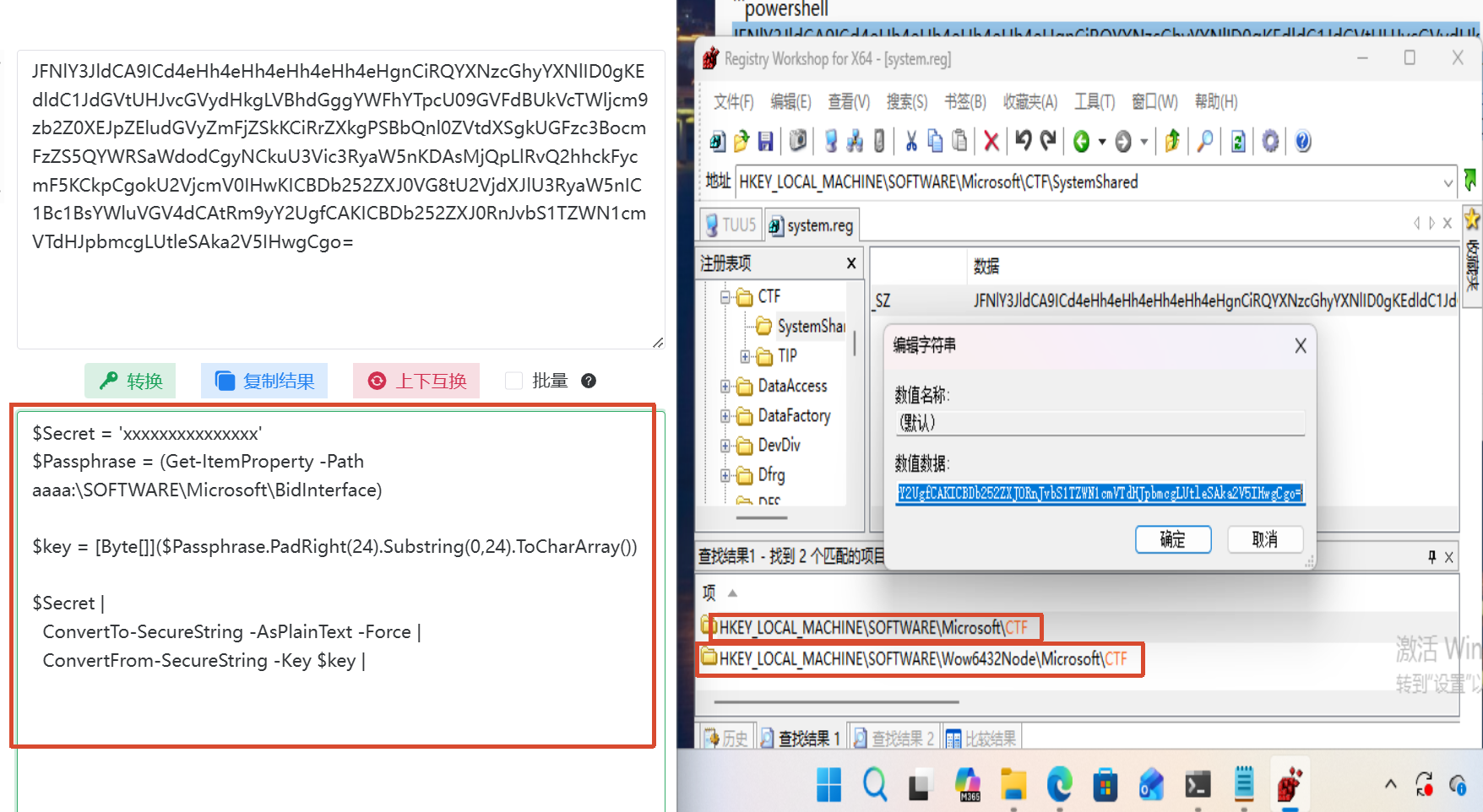
Task: Click the 复制结果 copy result button
Action: pyautogui.click(x=264, y=381)
